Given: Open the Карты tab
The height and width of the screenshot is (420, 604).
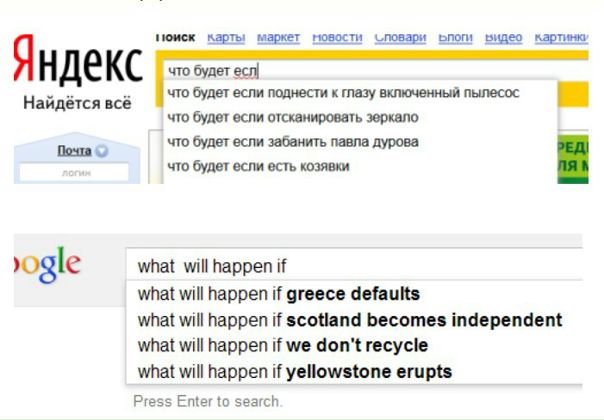Looking at the screenshot, I should click(226, 37).
